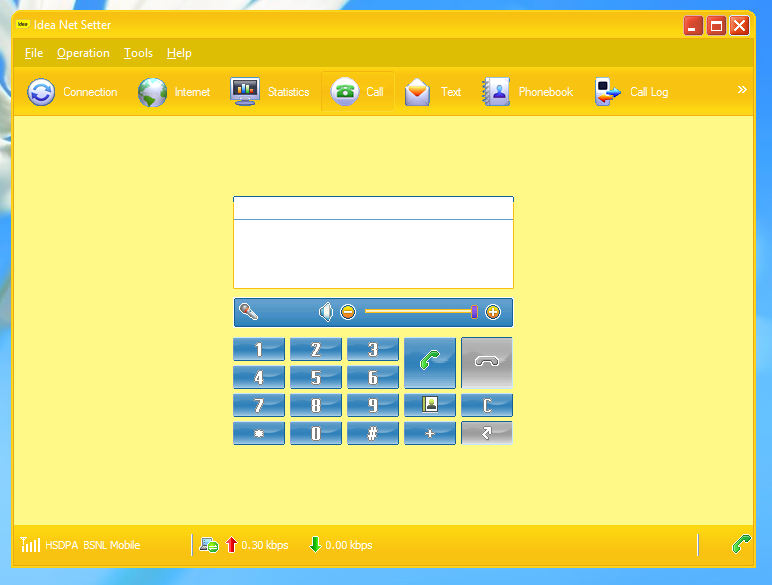Viewport: 772px width, 585px height.
Task: Click the gray redirect arrow key
Action: [487, 433]
